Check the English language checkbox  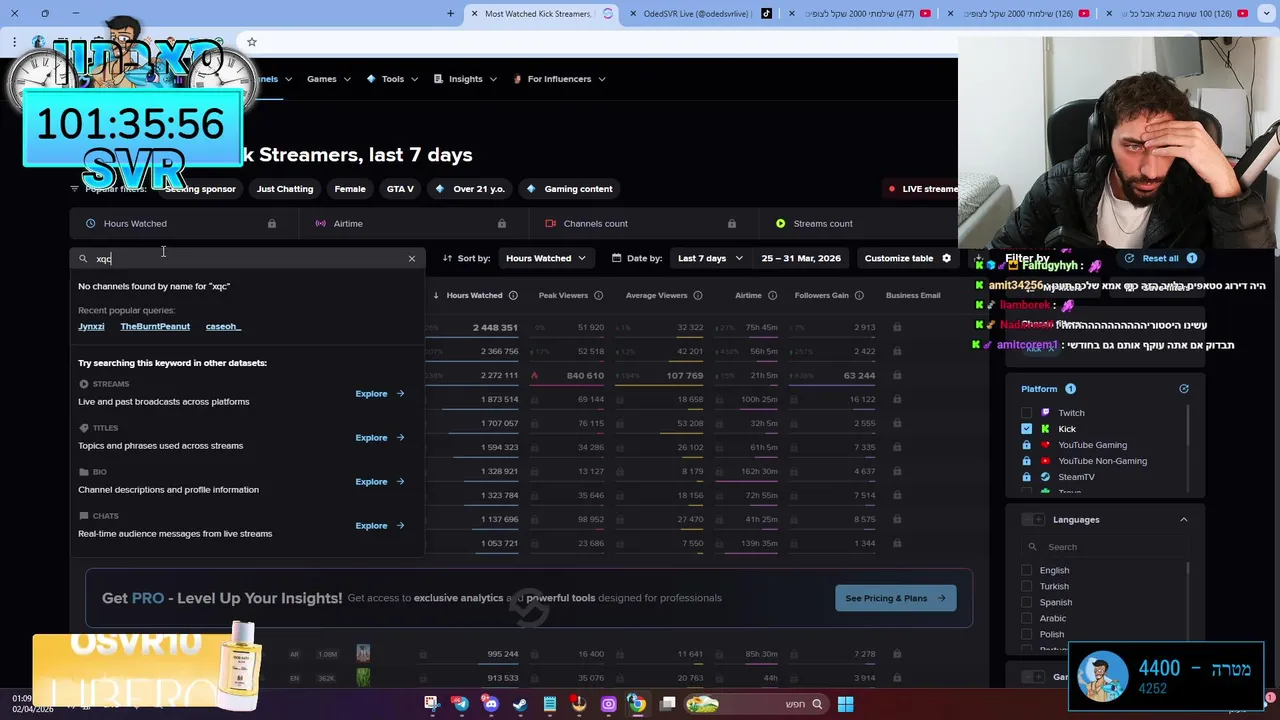[1026, 570]
